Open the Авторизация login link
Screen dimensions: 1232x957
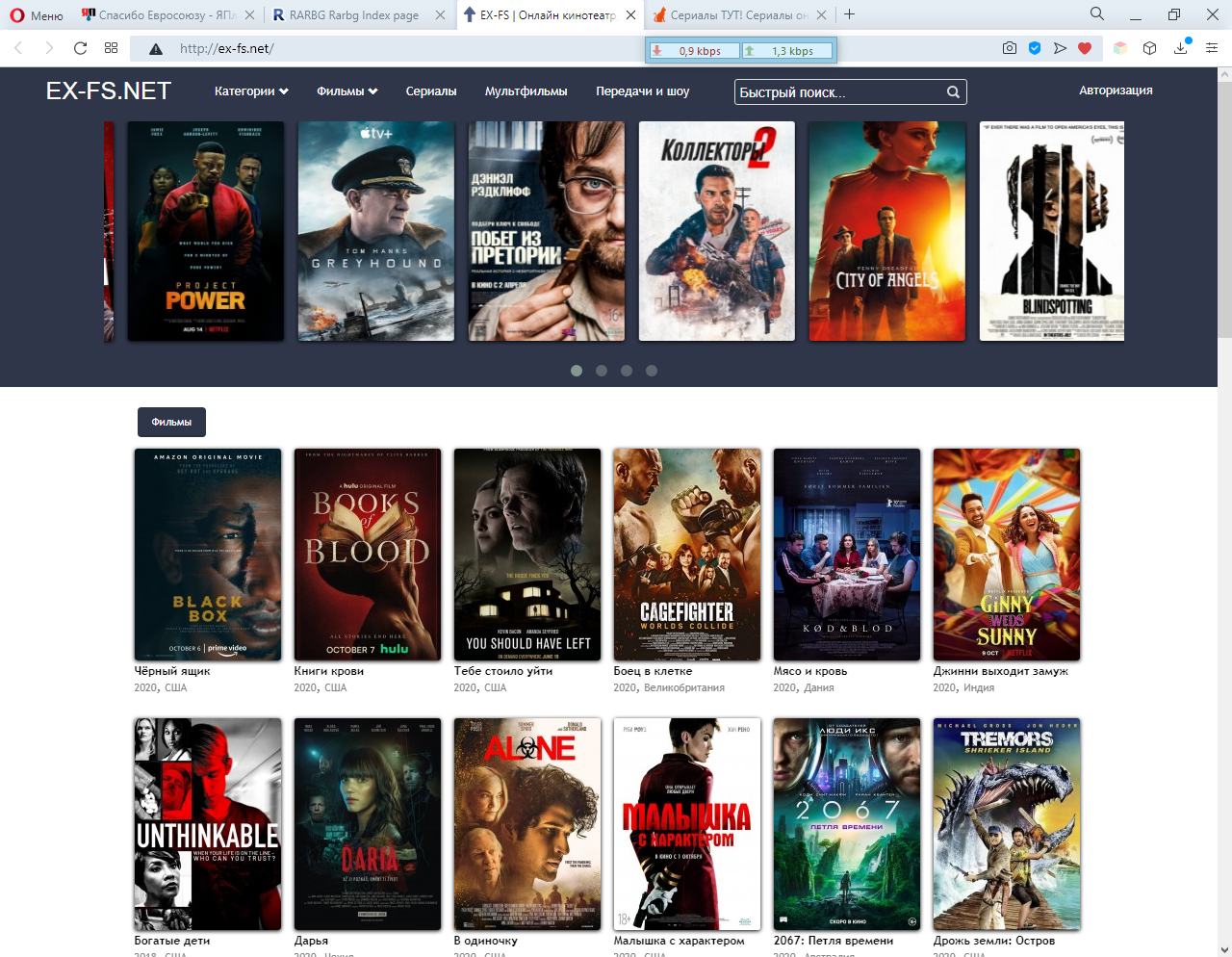[1116, 90]
